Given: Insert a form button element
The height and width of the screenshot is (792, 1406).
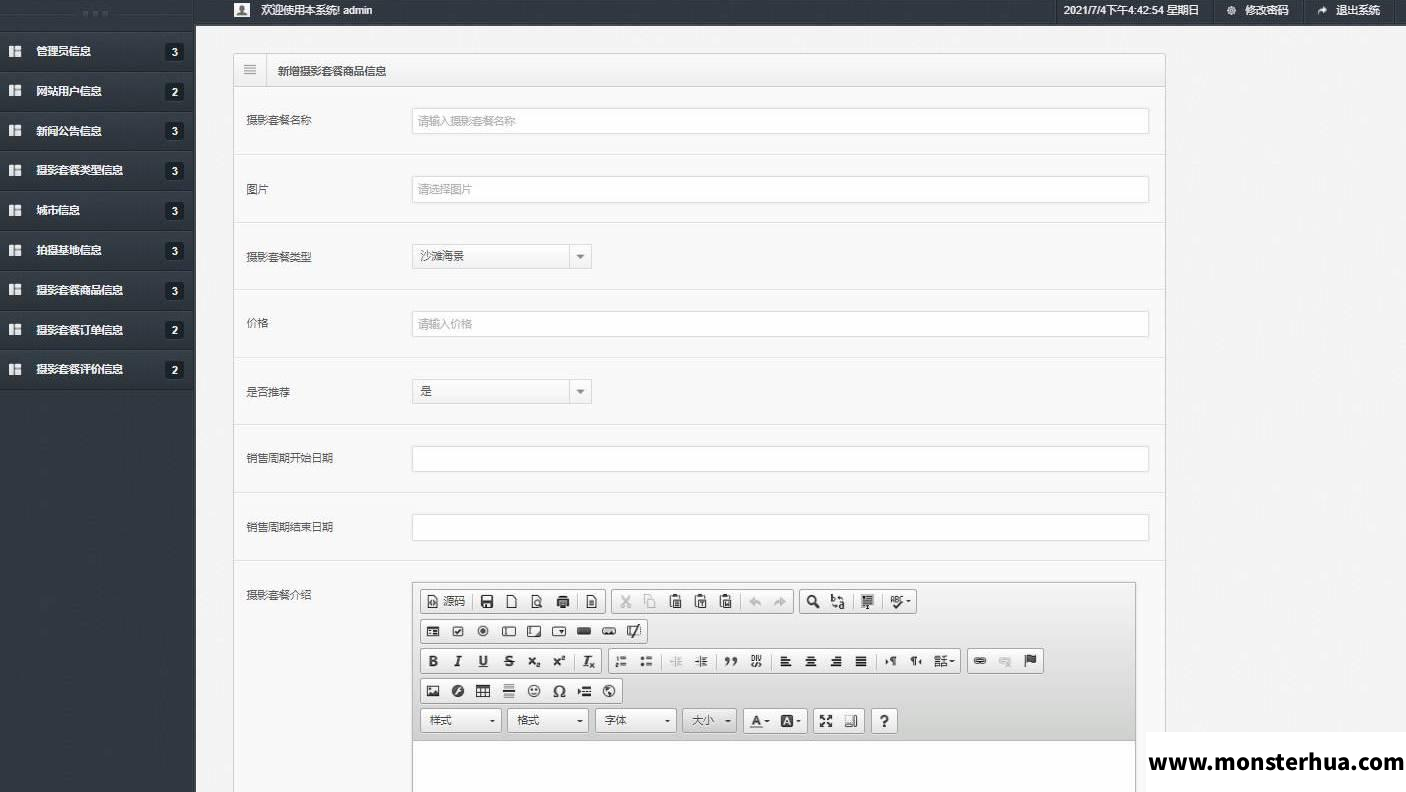Looking at the screenshot, I should pyautogui.click(x=584, y=631).
